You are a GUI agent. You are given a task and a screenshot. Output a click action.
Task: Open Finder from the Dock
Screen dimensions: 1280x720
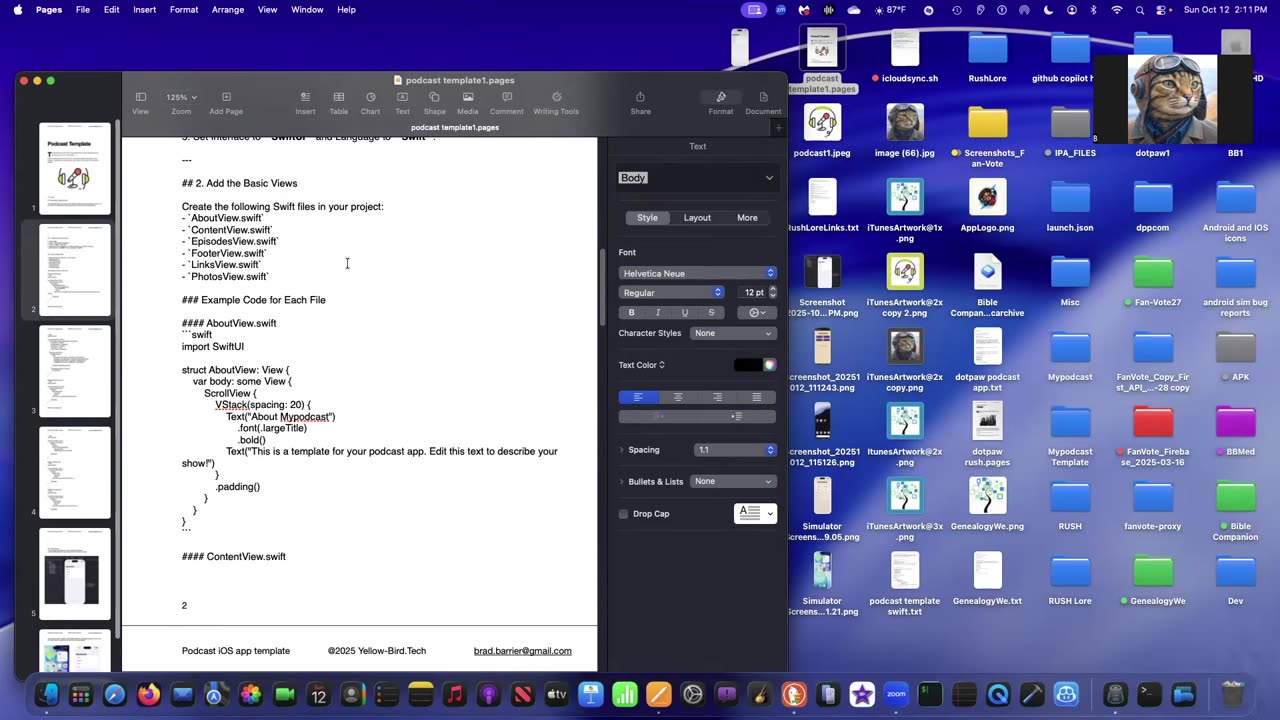pyautogui.click(x=47, y=695)
